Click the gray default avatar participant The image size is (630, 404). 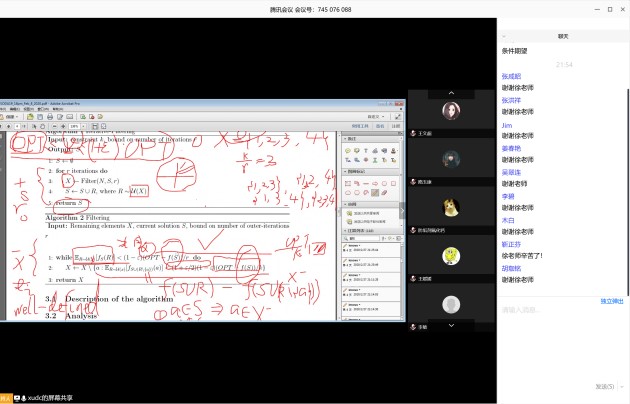point(451,304)
